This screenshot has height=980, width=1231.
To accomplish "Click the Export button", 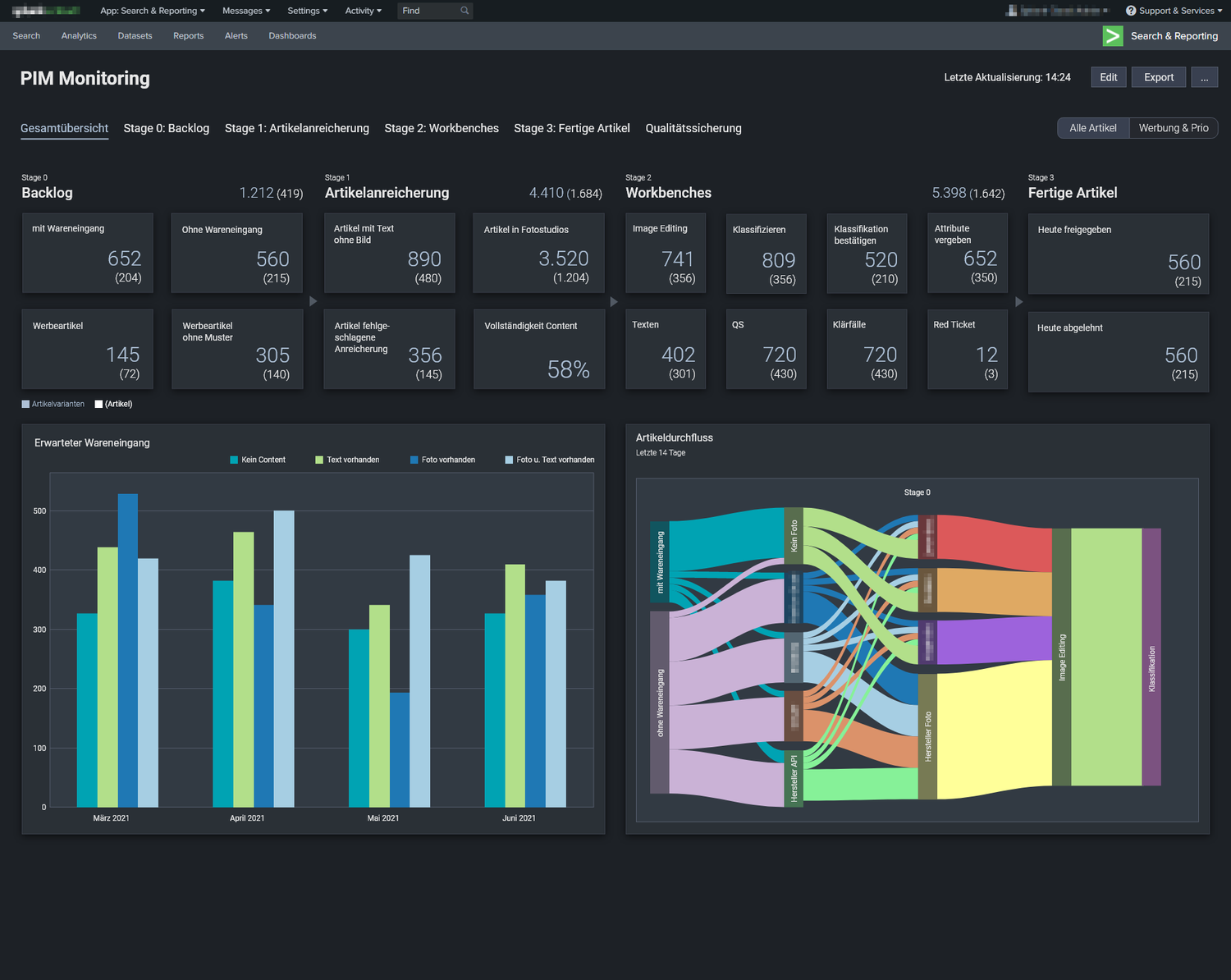I will (x=1159, y=77).
